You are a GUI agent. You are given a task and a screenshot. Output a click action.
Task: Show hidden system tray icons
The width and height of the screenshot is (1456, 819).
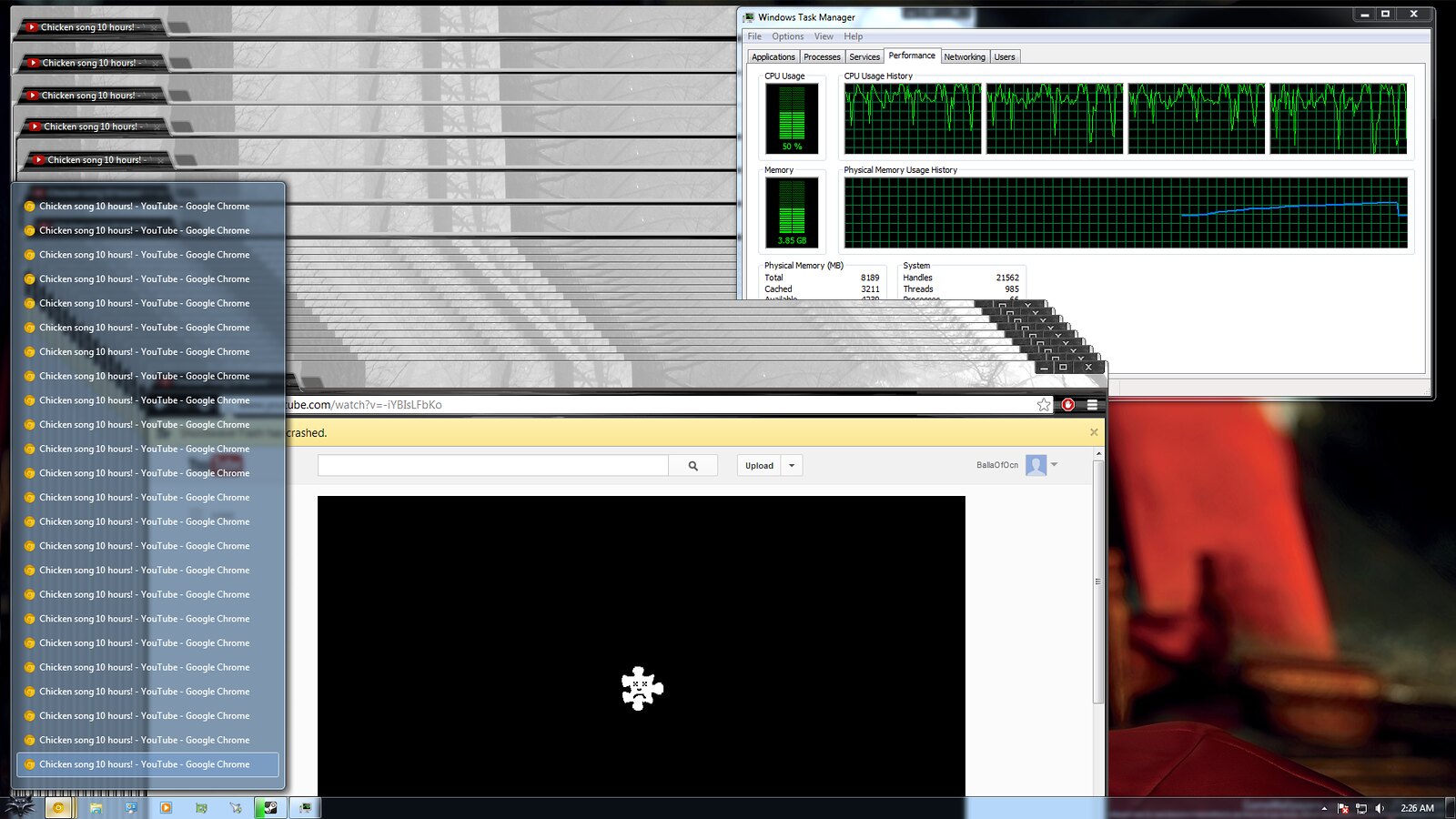(x=1324, y=808)
